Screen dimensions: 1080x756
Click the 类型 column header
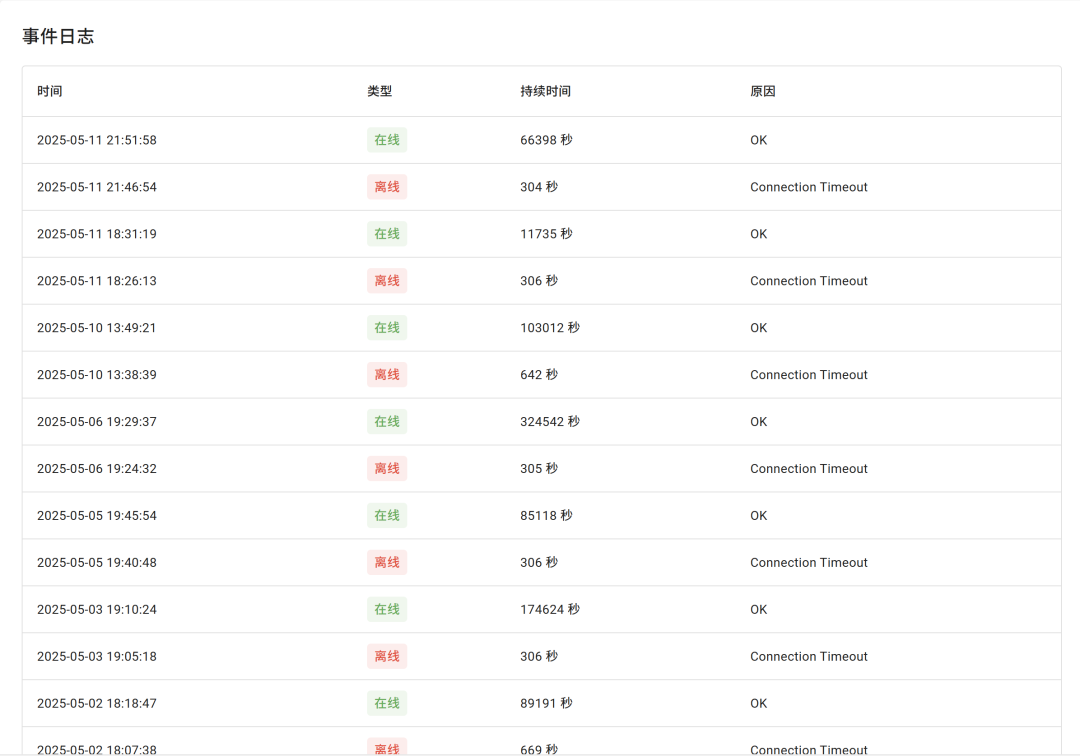(380, 91)
